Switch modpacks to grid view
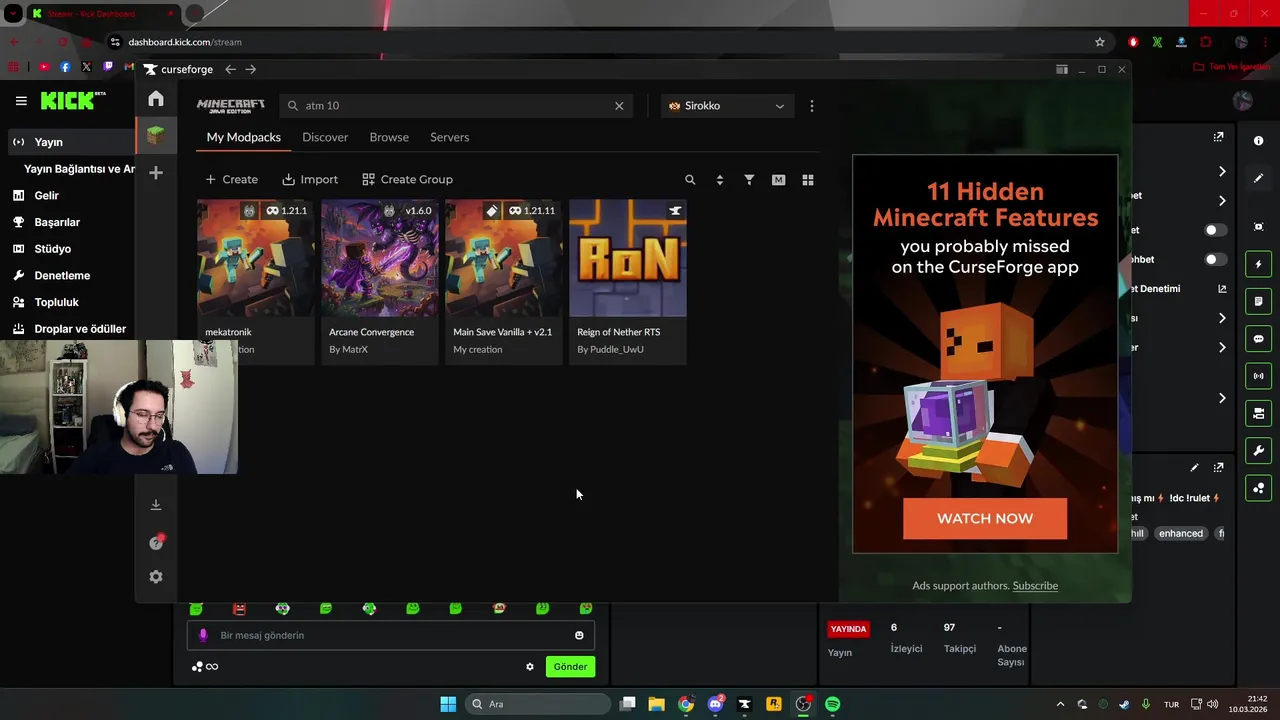 tap(808, 180)
